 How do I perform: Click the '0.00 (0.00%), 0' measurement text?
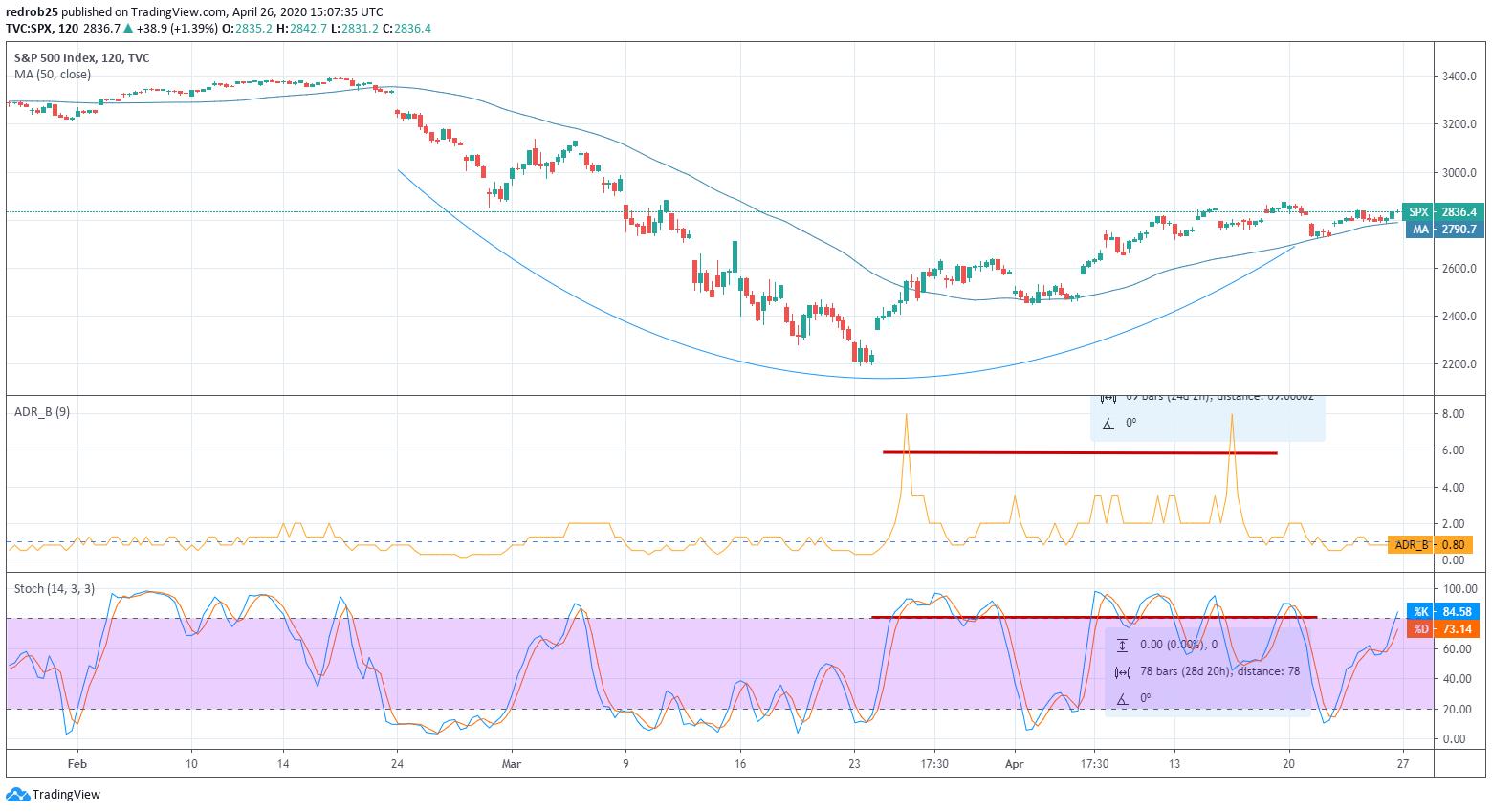click(1178, 645)
